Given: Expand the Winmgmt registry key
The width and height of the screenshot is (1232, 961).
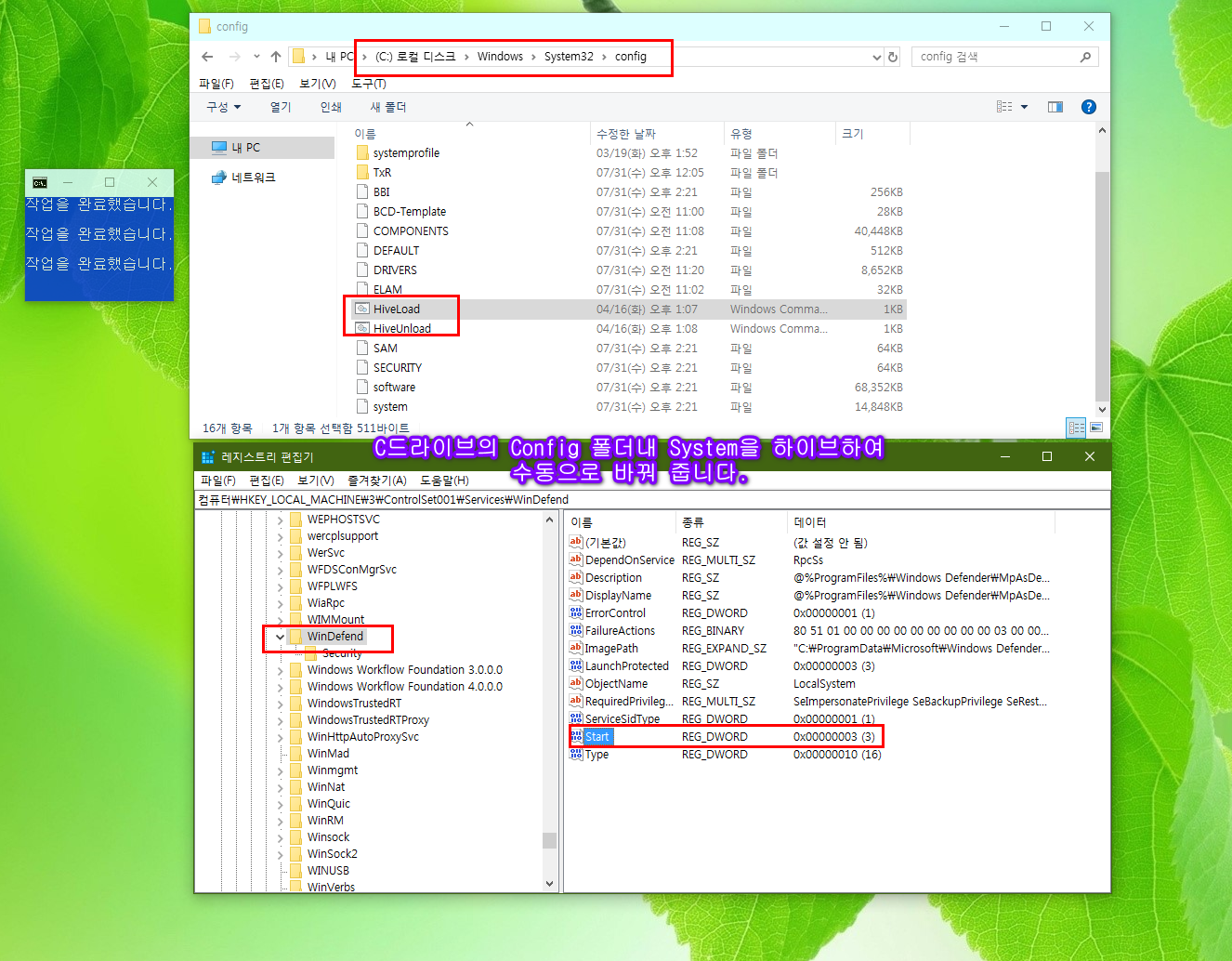Looking at the screenshot, I should pyautogui.click(x=280, y=770).
